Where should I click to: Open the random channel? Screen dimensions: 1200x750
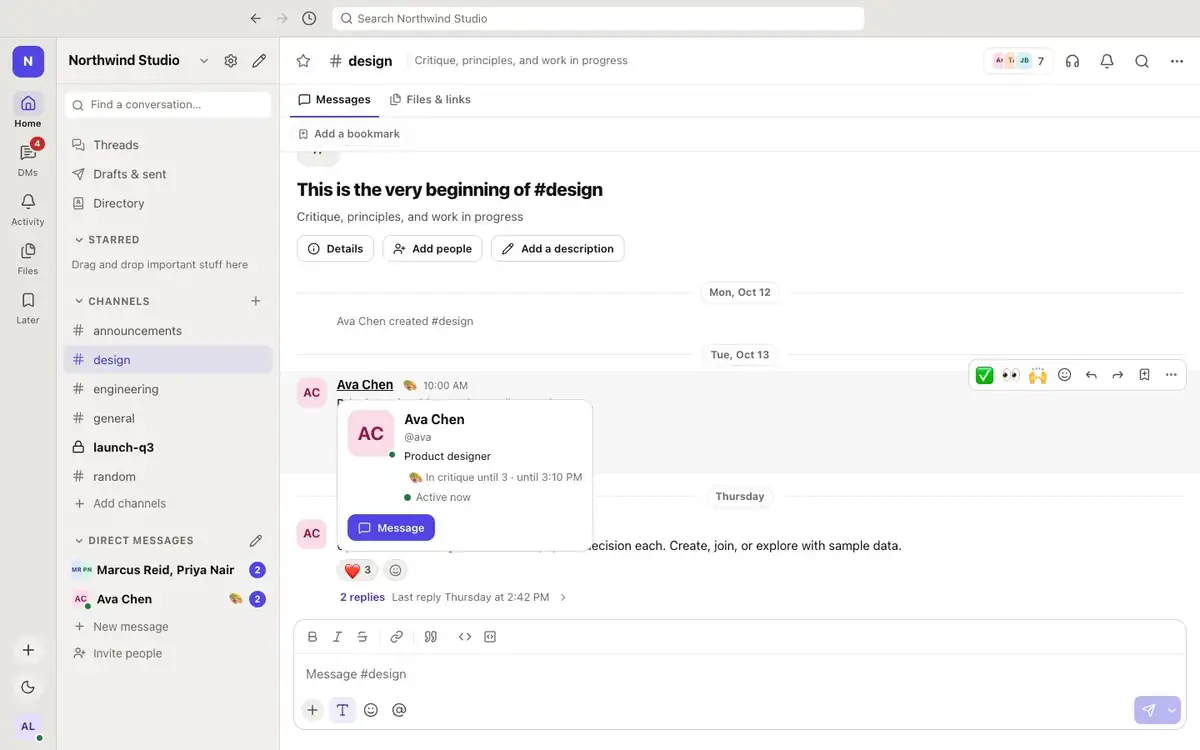(x=168, y=476)
